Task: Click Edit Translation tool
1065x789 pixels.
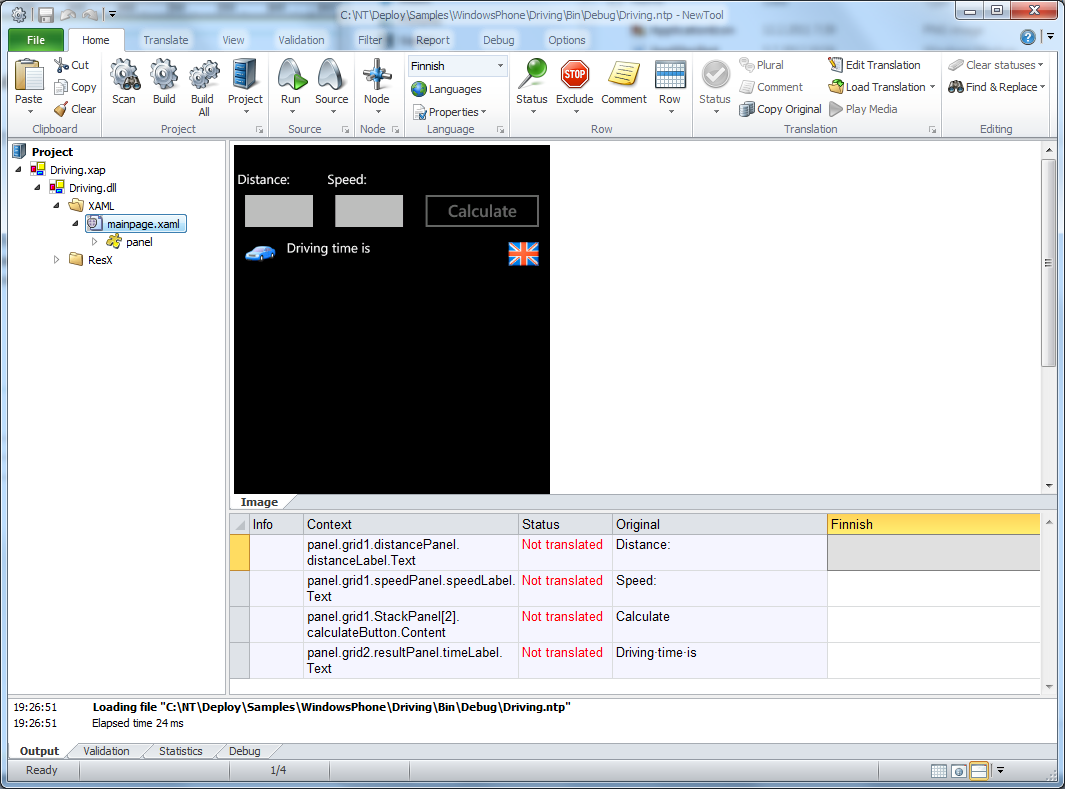Action: pos(875,65)
